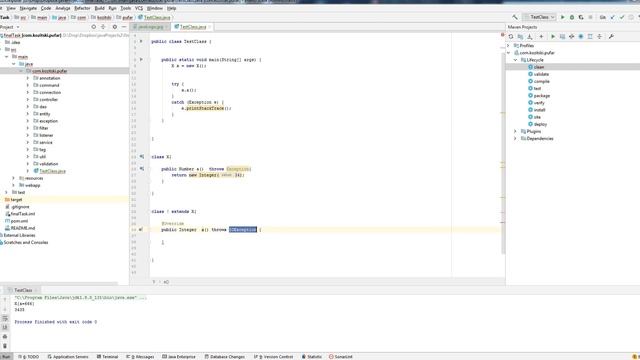640x360 pixels.
Task: Execute Maven goal icon in Maven toolbar
Action: 562,36
